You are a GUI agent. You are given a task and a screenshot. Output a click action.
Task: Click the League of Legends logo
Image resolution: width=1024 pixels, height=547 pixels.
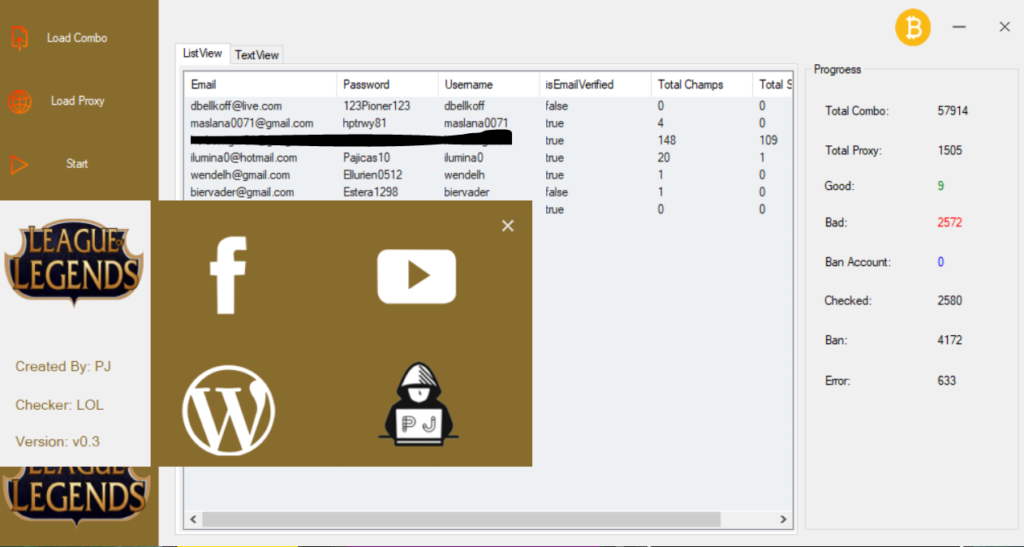(74, 262)
